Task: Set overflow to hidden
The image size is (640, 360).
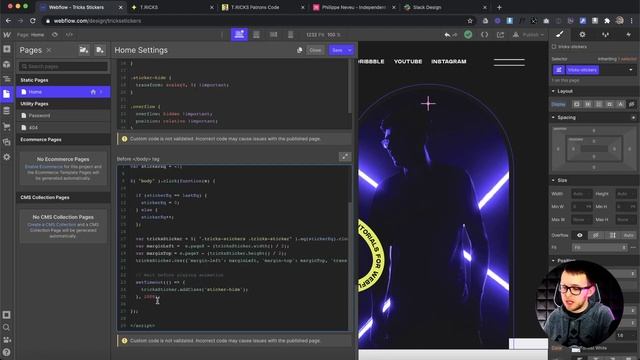Action: click(x=596, y=235)
